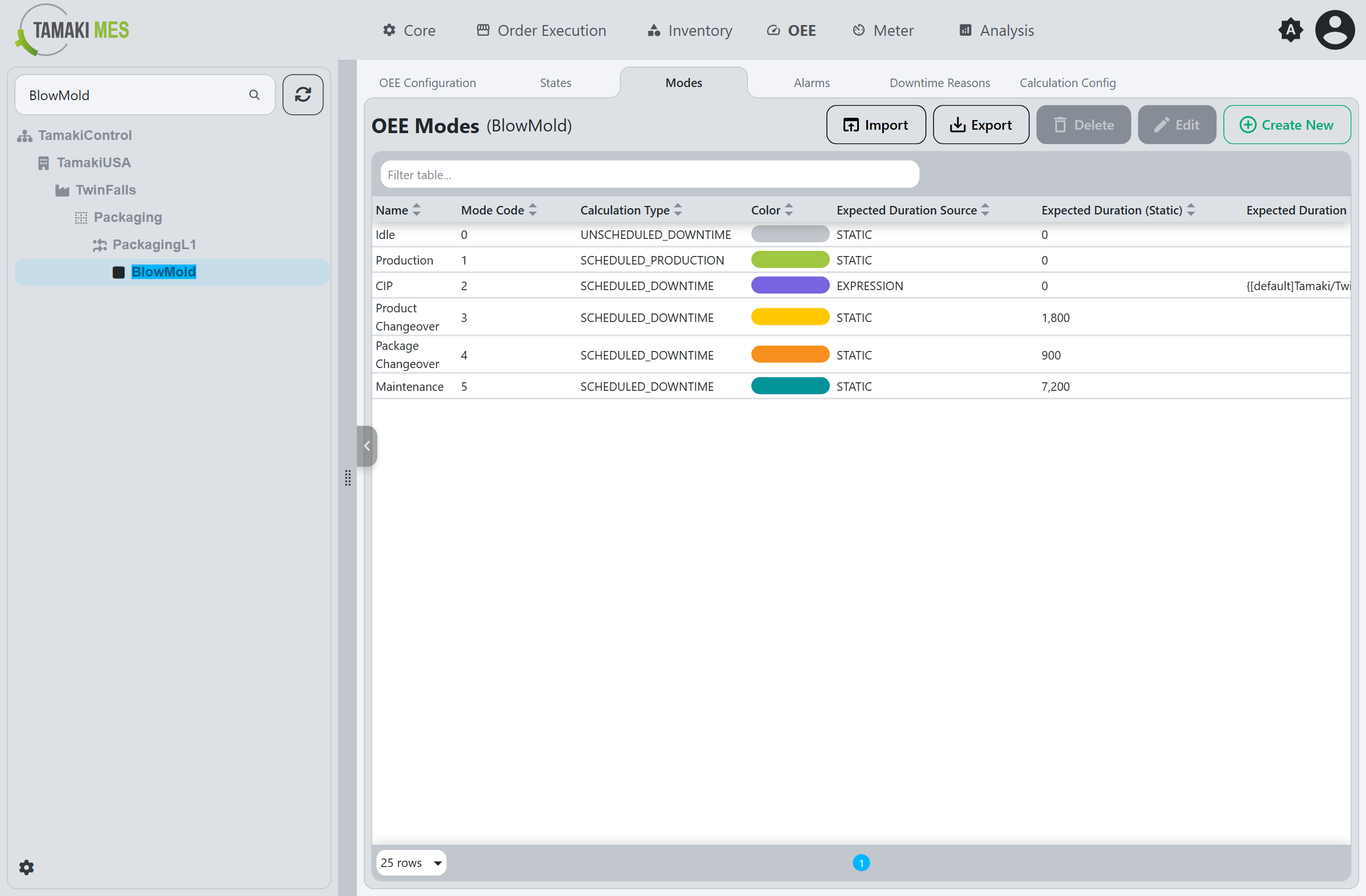
Task: Open the Inventory menu
Action: coord(690,30)
